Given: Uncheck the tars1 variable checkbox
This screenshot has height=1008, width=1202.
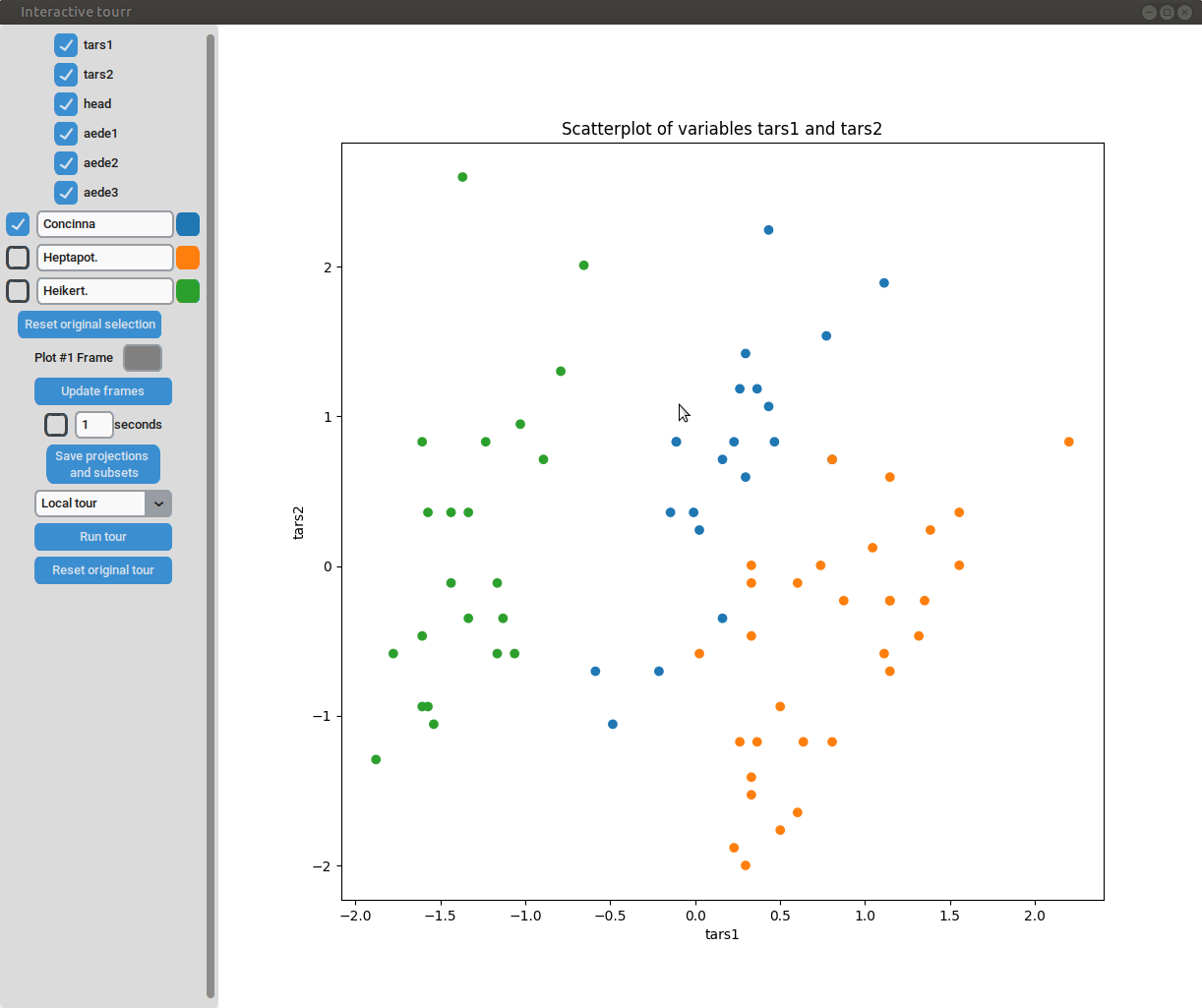Looking at the screenshot, I should pos(66,45).
